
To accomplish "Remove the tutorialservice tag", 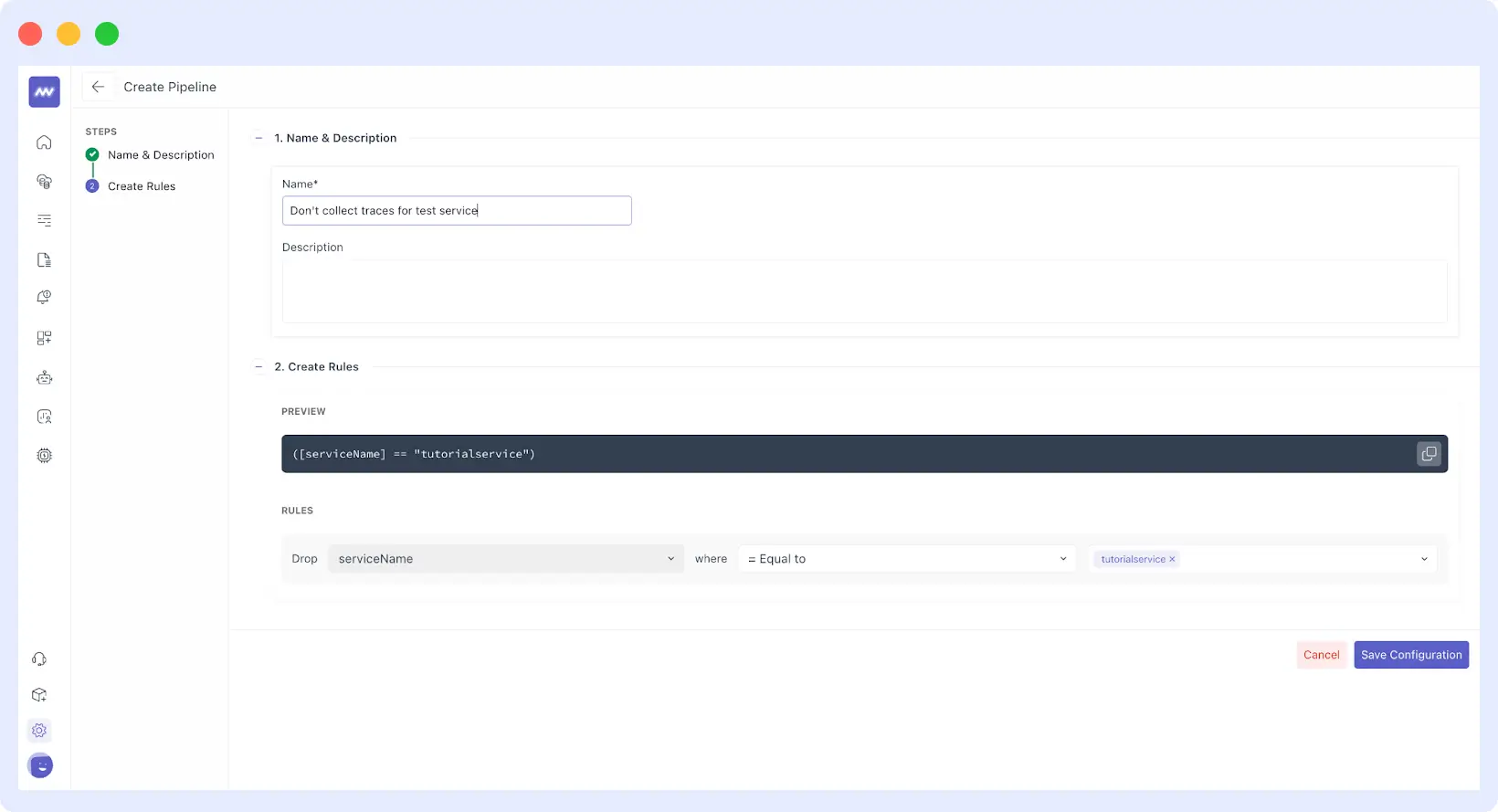I will (x=1172, y=559).
